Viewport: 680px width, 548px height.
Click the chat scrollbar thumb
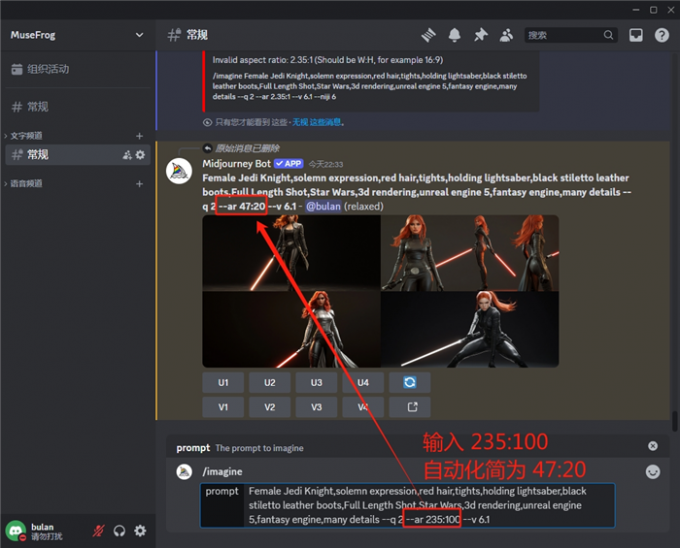coord(675,421)
